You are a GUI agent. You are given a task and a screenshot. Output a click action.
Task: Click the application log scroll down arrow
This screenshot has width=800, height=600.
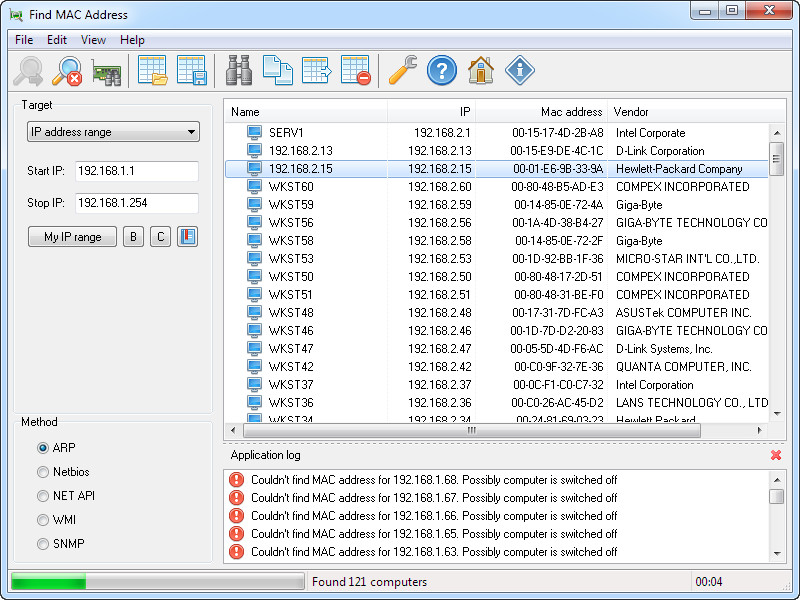click(x=777, y=553)
